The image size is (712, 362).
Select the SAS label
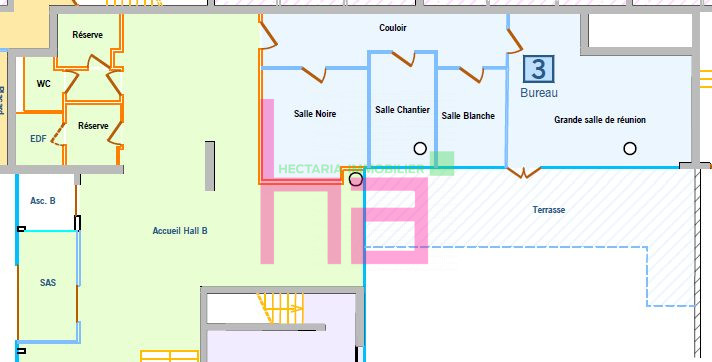coord(48,283)
